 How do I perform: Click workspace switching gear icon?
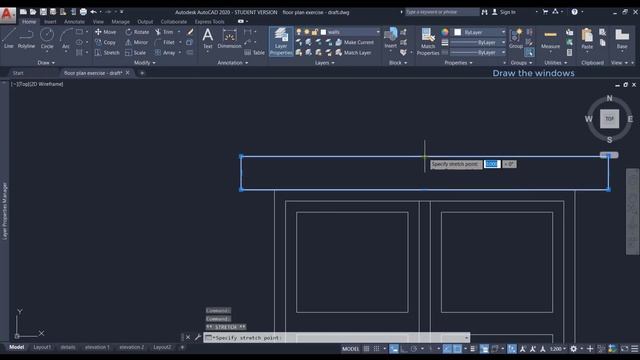click(x=573, y=349)
